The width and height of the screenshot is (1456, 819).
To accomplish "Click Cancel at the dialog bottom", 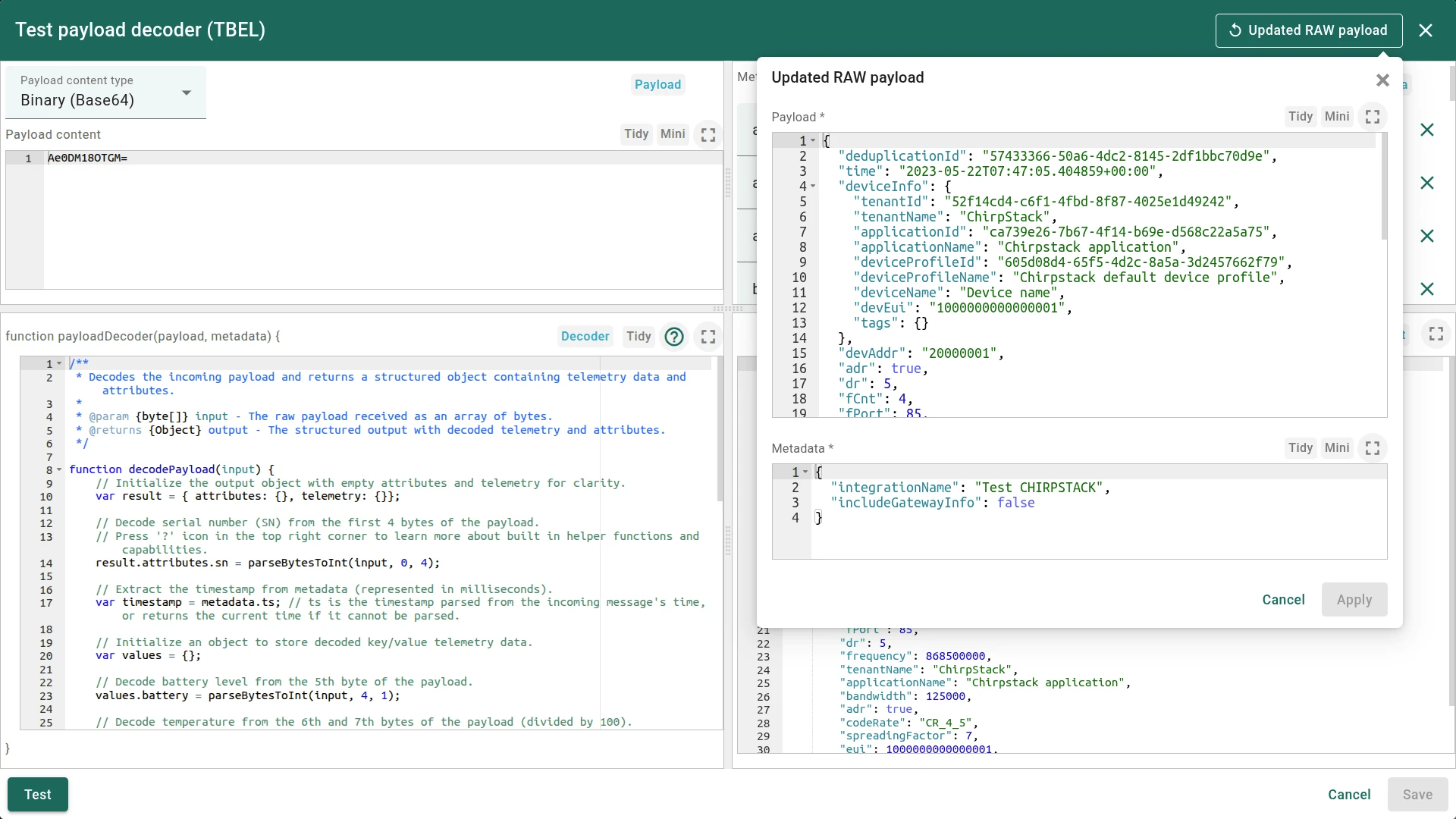I will 1349,795.
